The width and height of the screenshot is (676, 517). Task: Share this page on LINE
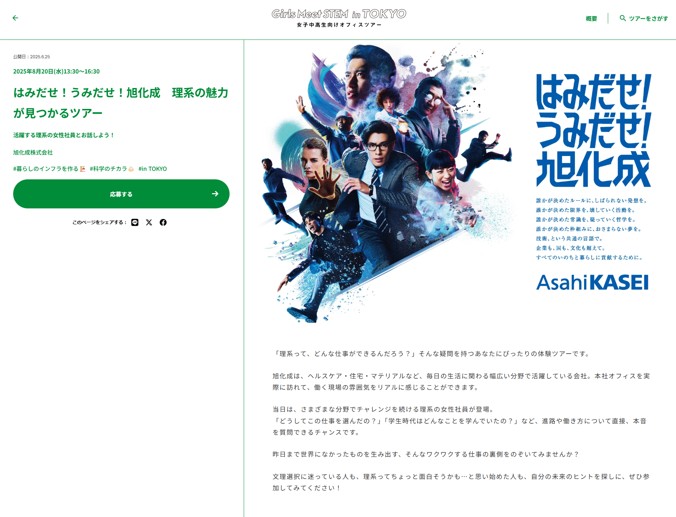point(135,222)
